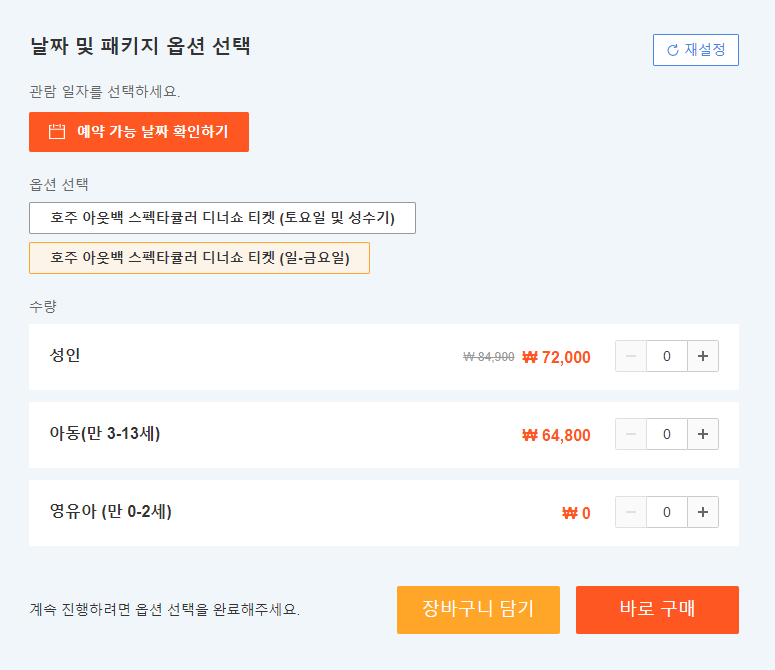Screen dimensions: 775x670
Task: Click the calendar icon on the orange button
Action: (57, 131)
